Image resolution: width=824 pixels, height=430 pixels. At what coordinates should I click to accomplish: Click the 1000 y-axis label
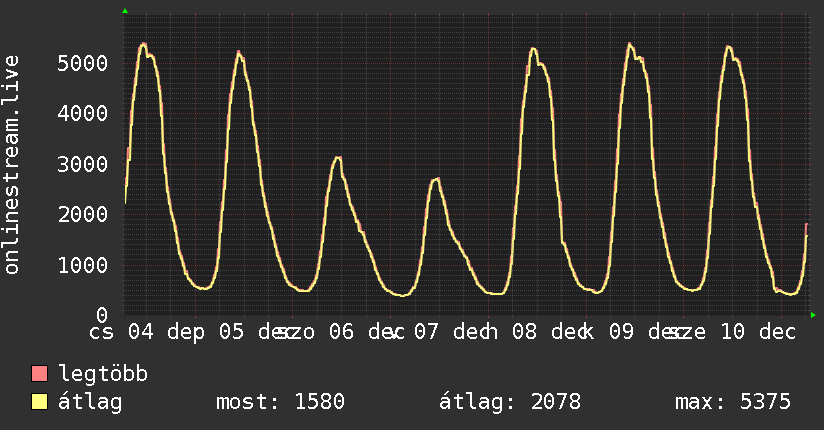pos(83,265)
